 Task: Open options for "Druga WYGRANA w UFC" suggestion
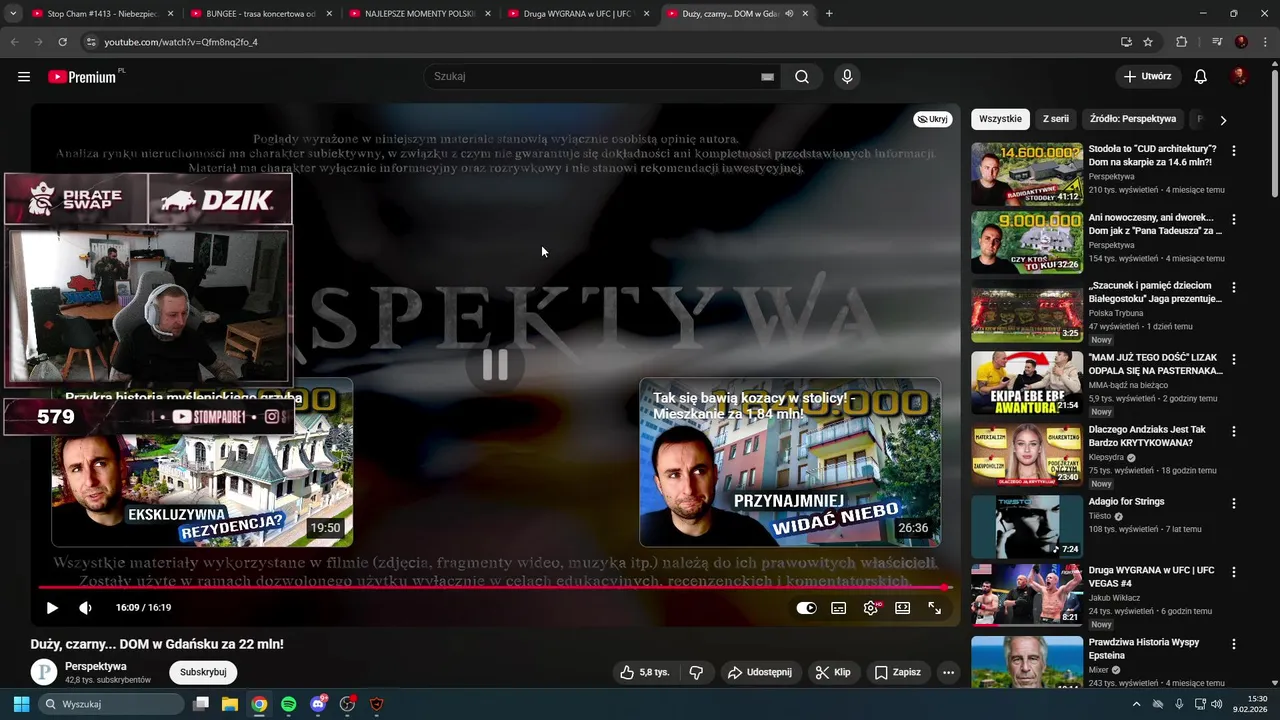click(1233, 572)
